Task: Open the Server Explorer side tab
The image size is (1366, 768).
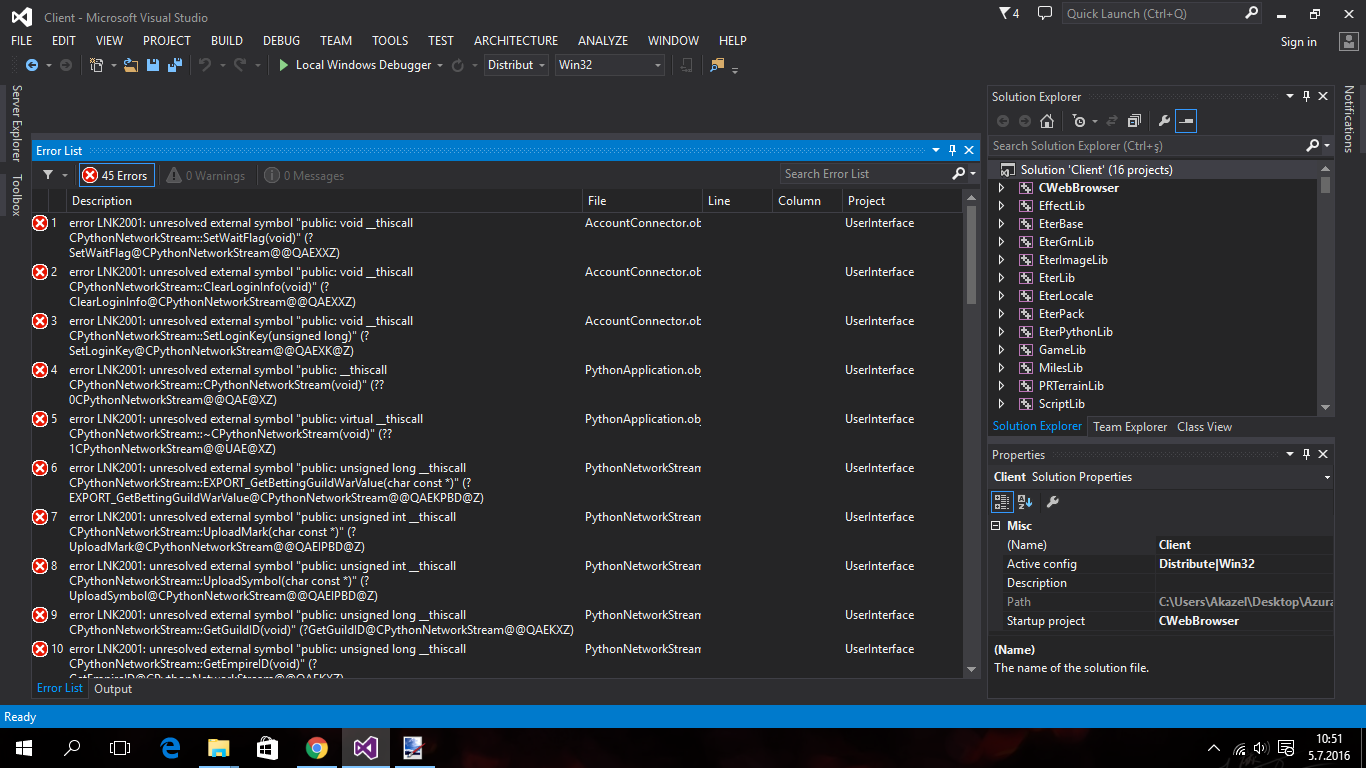Action: click(x=15, y=123)
